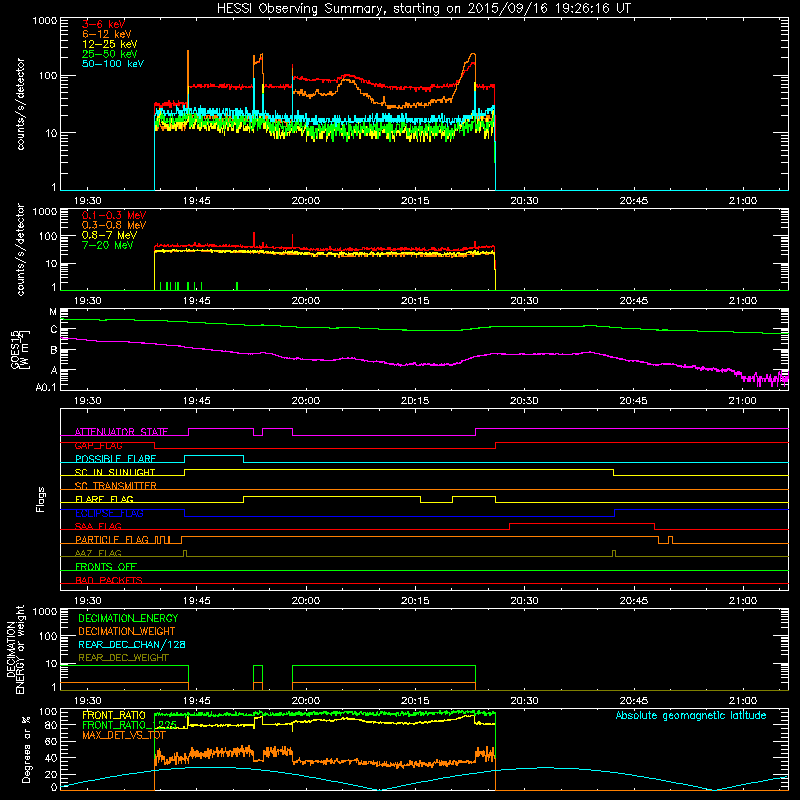800x800 pixels.
Task: Select the red 3-6 keV legend label
Action: coord(103,24)
